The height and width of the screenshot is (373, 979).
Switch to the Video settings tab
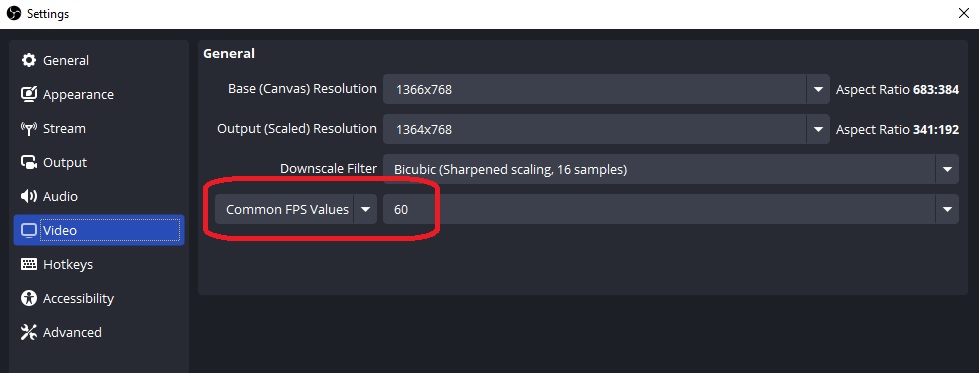(x=99, y=231)
